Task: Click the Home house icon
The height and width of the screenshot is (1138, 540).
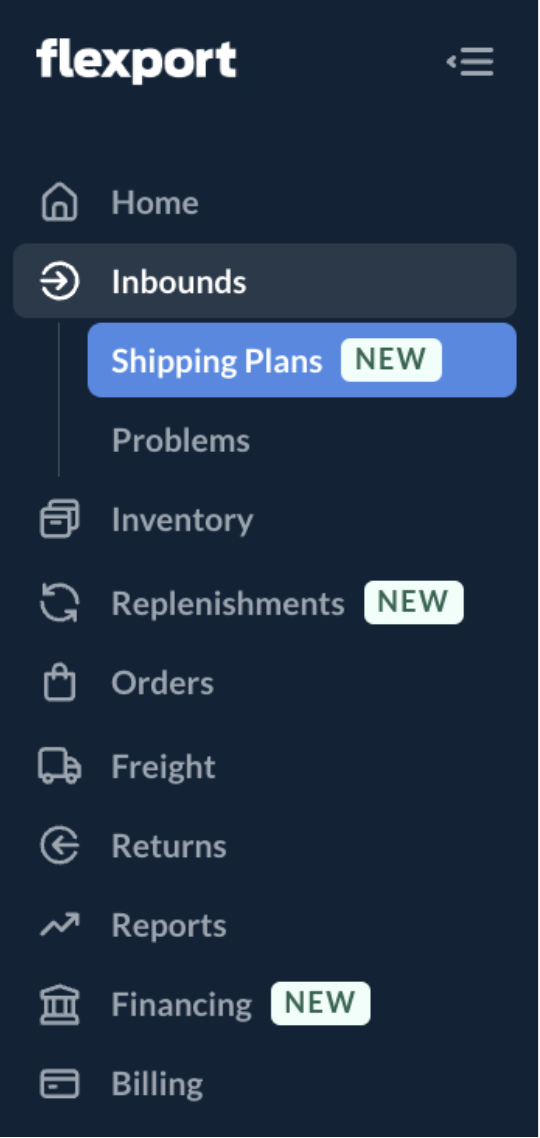Action: click(x=60, y=202)
